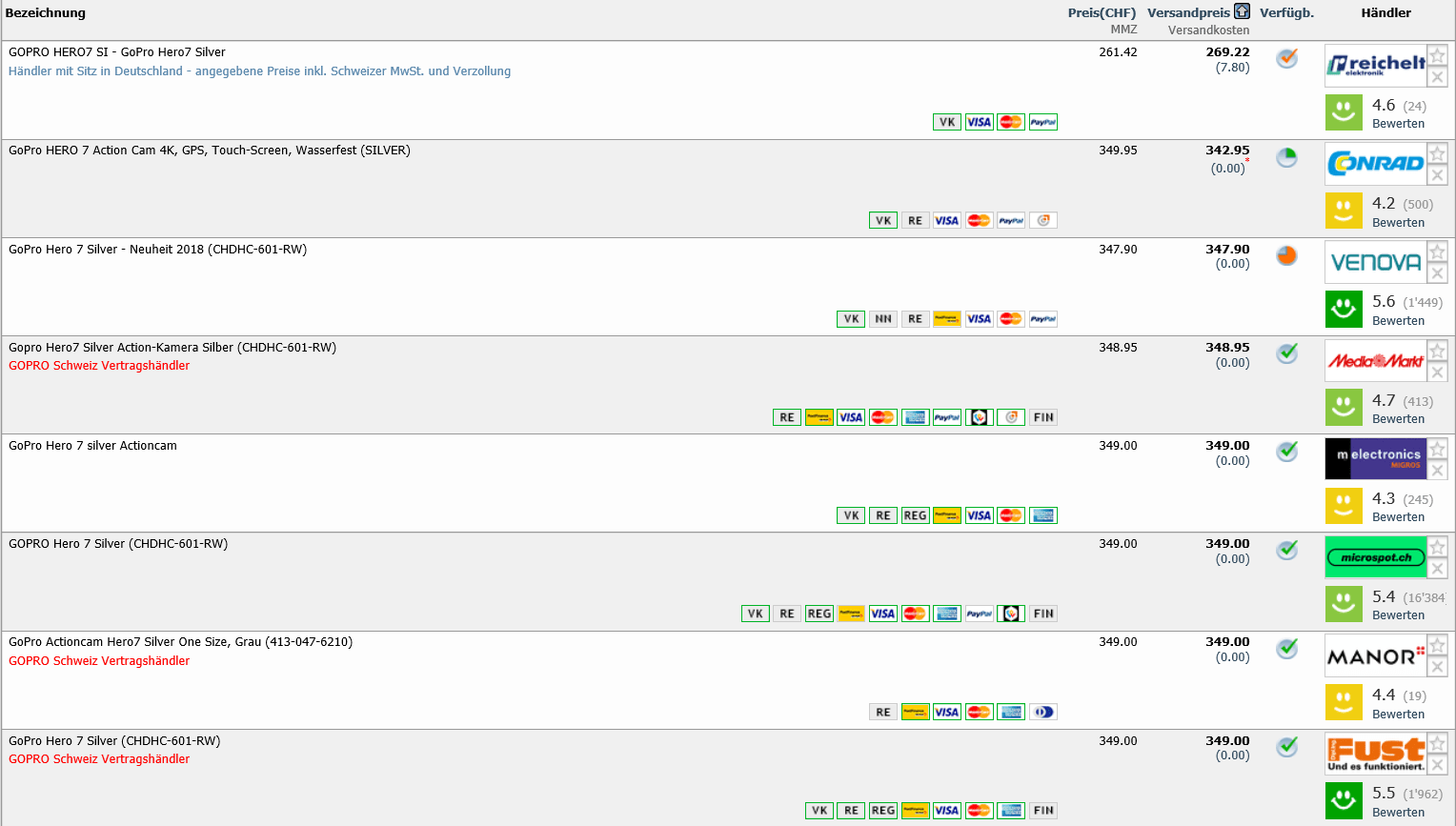Hide the MediaMarkt dealer with the X

pos(1437,373)
